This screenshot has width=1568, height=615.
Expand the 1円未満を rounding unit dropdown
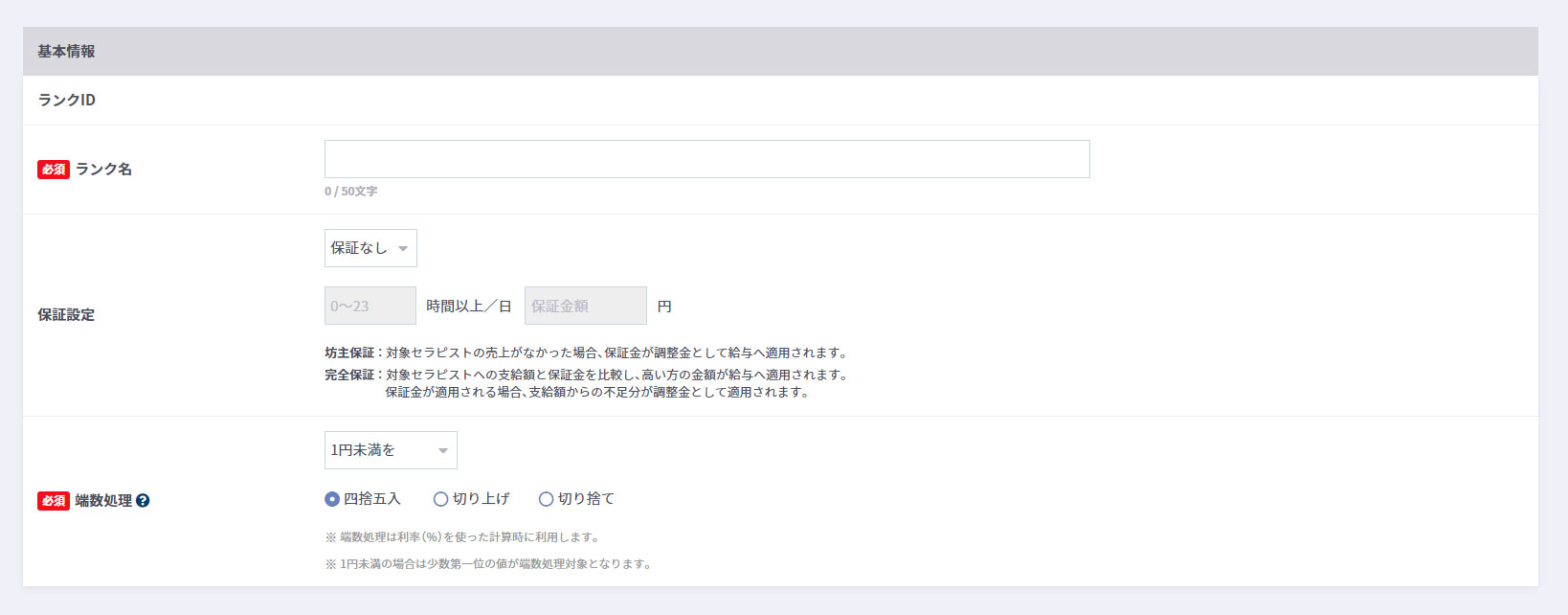pos(391,450)
